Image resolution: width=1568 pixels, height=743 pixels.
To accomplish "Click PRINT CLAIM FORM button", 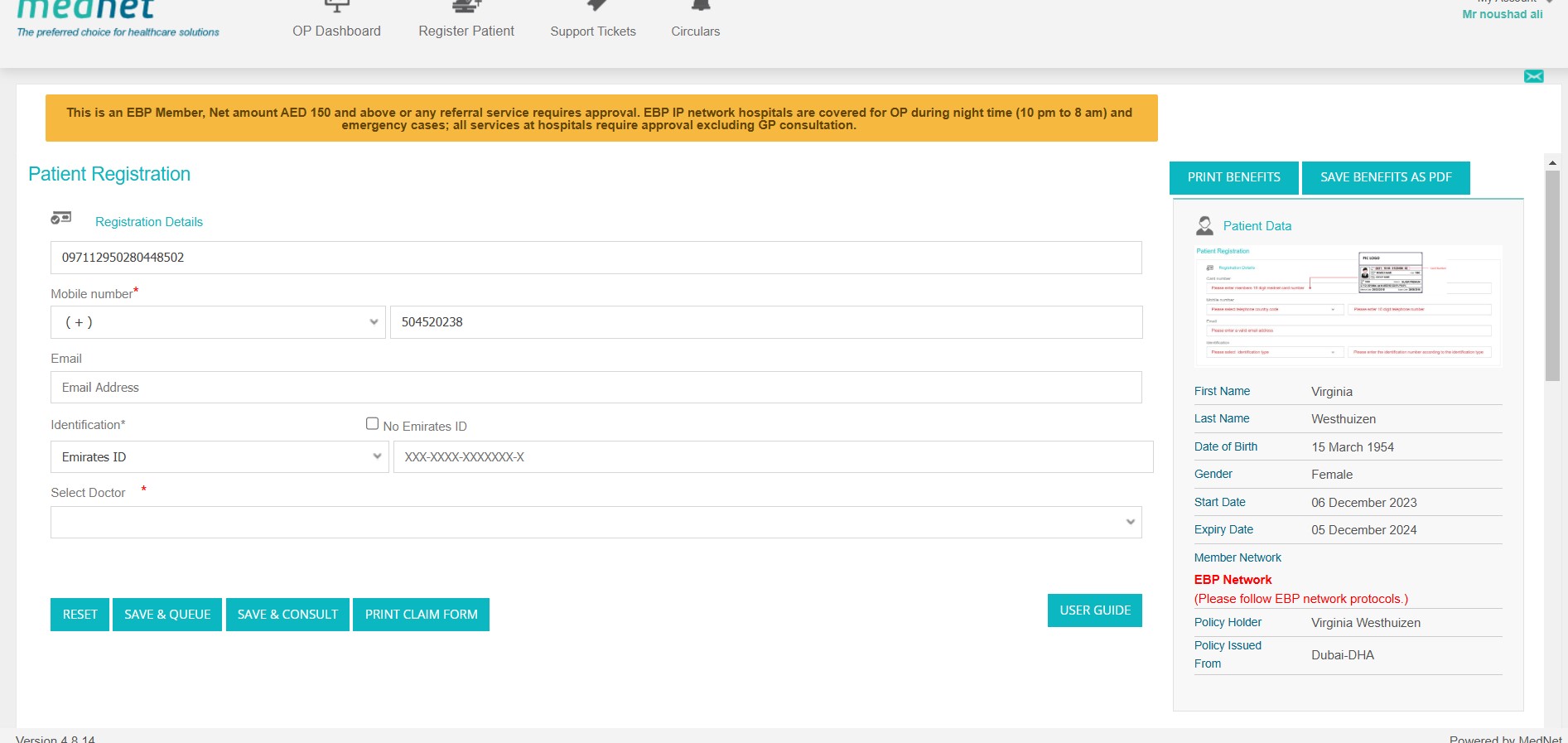I will pyautogui.click(x=421, y=615).
